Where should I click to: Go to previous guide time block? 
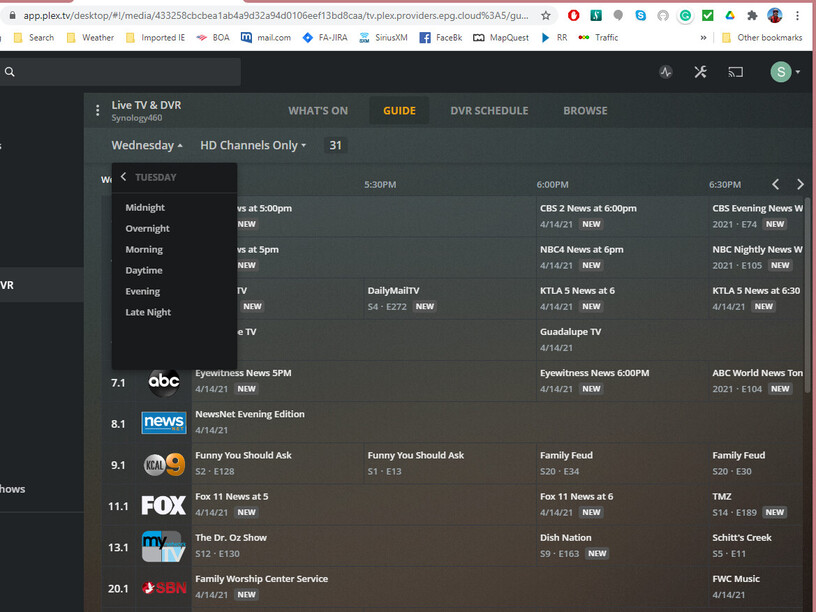click(x=775, y=184)
